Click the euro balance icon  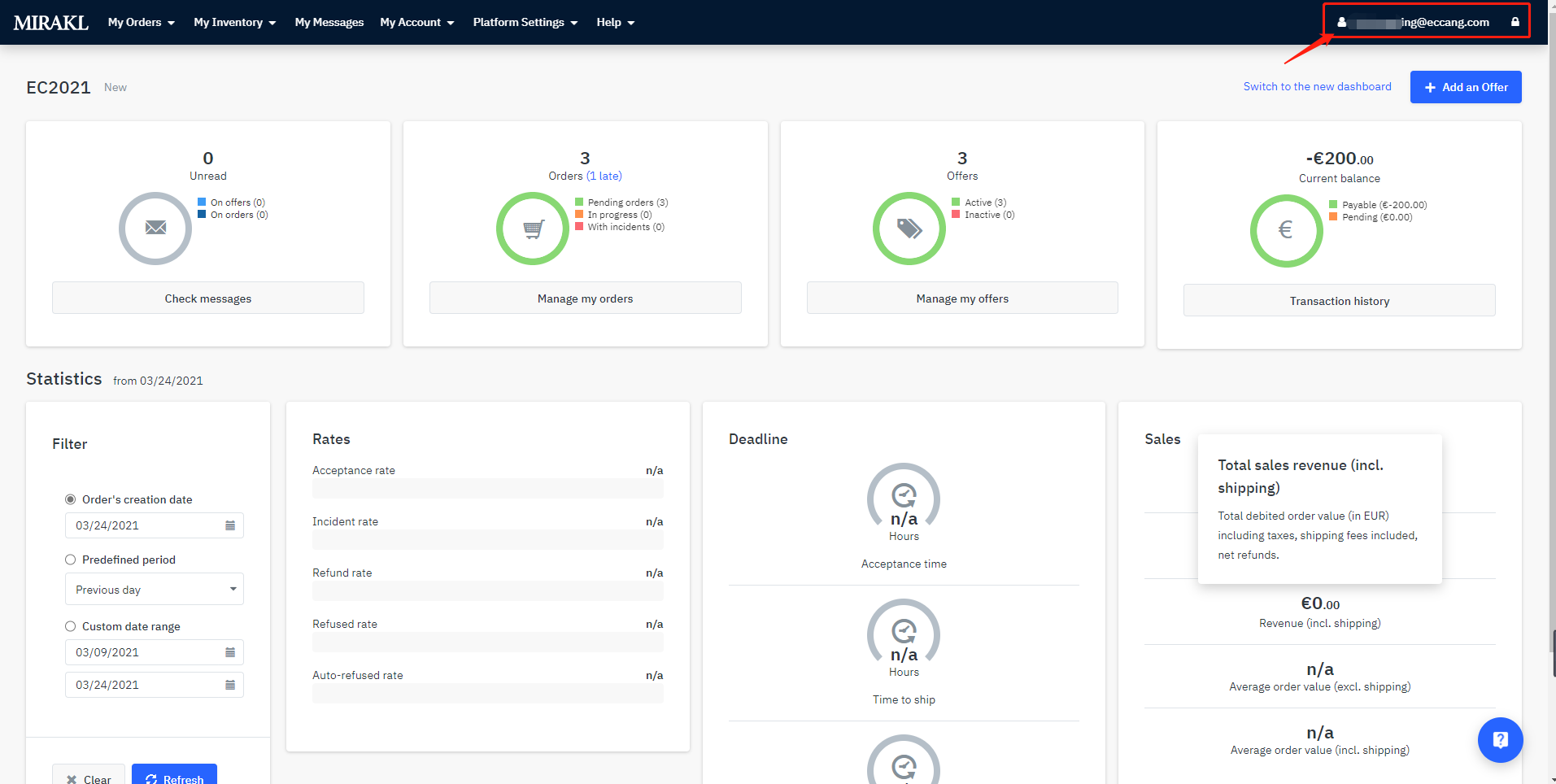tap(1286, 230)
